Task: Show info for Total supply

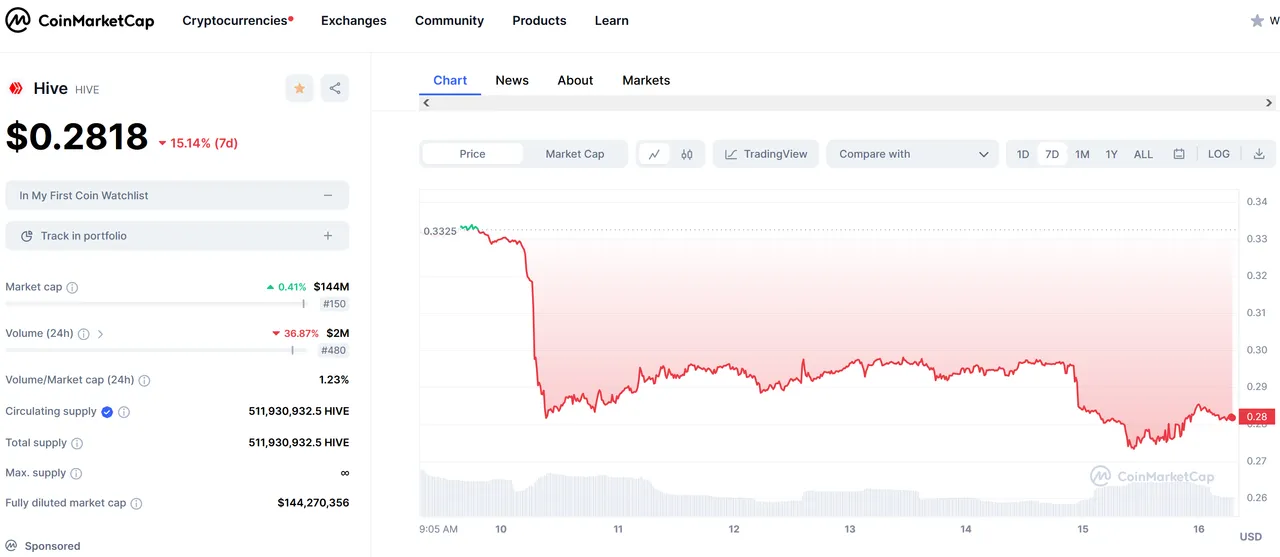Action: 77,443
